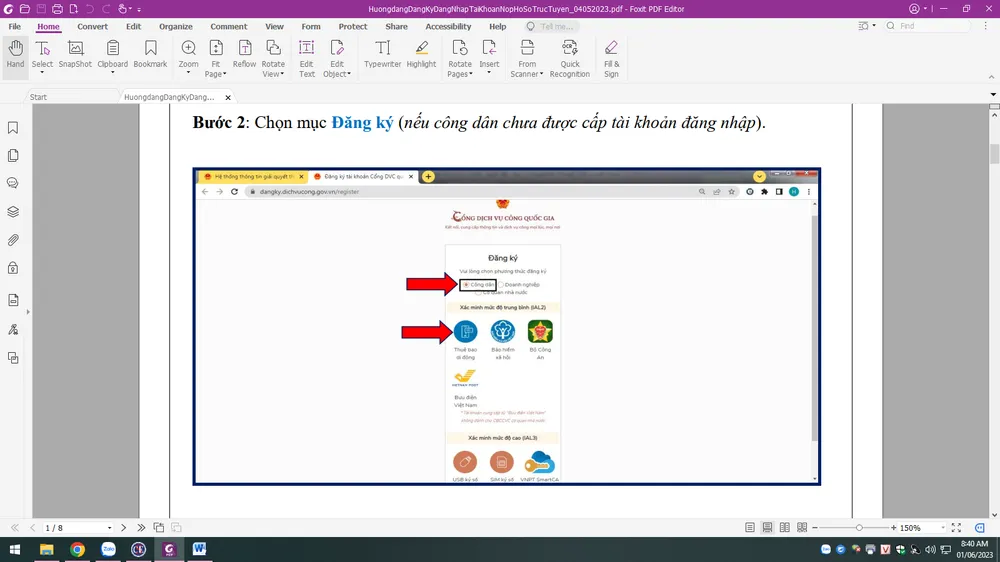1000x562 pixels.
Task: Go to next page arrow
Action: (123, 527)
